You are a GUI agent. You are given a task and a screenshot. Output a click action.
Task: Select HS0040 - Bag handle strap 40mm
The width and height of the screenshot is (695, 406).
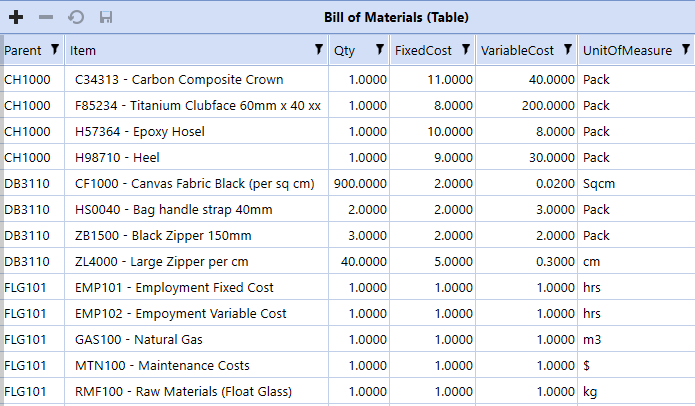[174, 210]
